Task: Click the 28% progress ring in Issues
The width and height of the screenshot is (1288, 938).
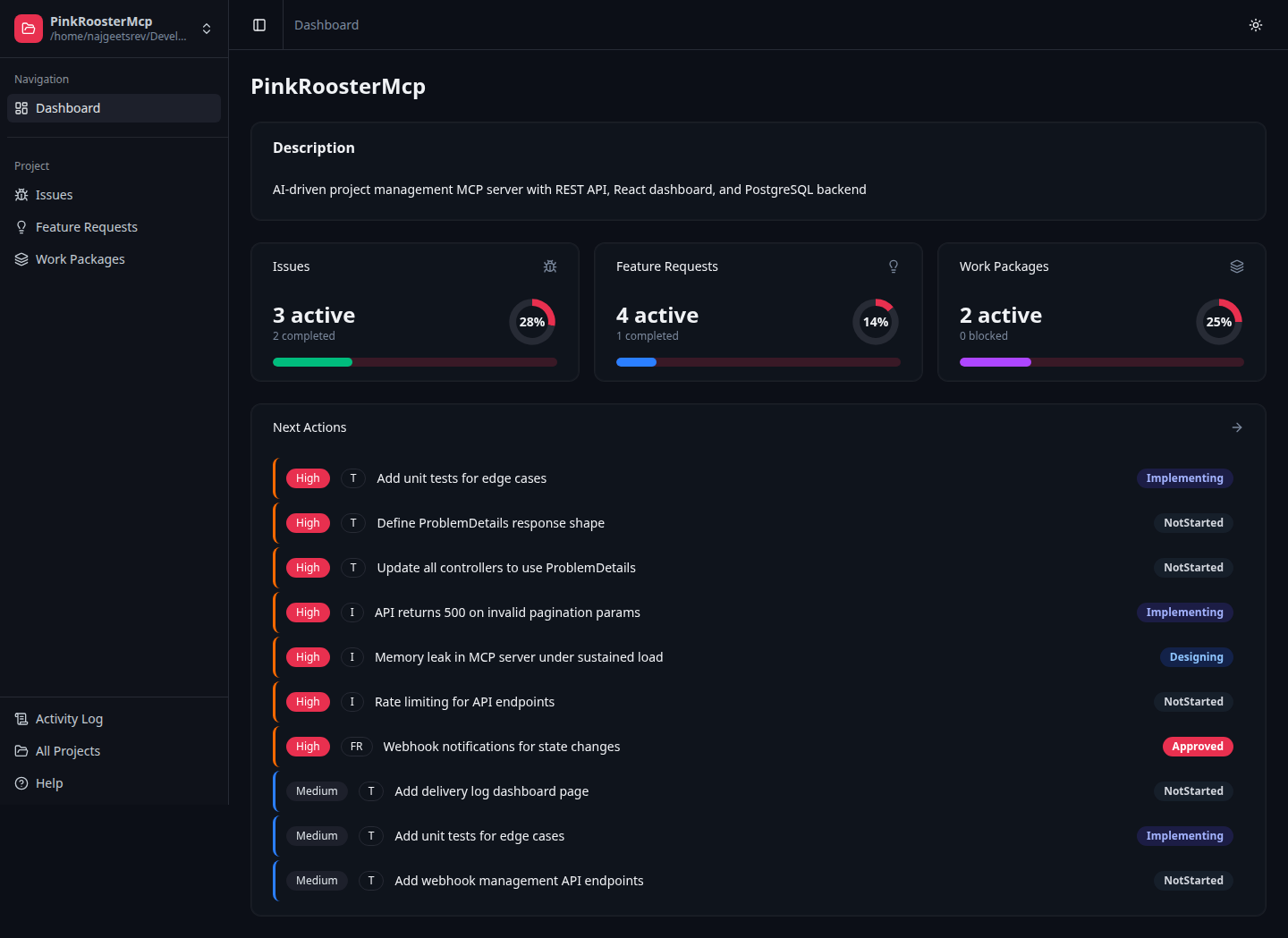Action: 532,322
